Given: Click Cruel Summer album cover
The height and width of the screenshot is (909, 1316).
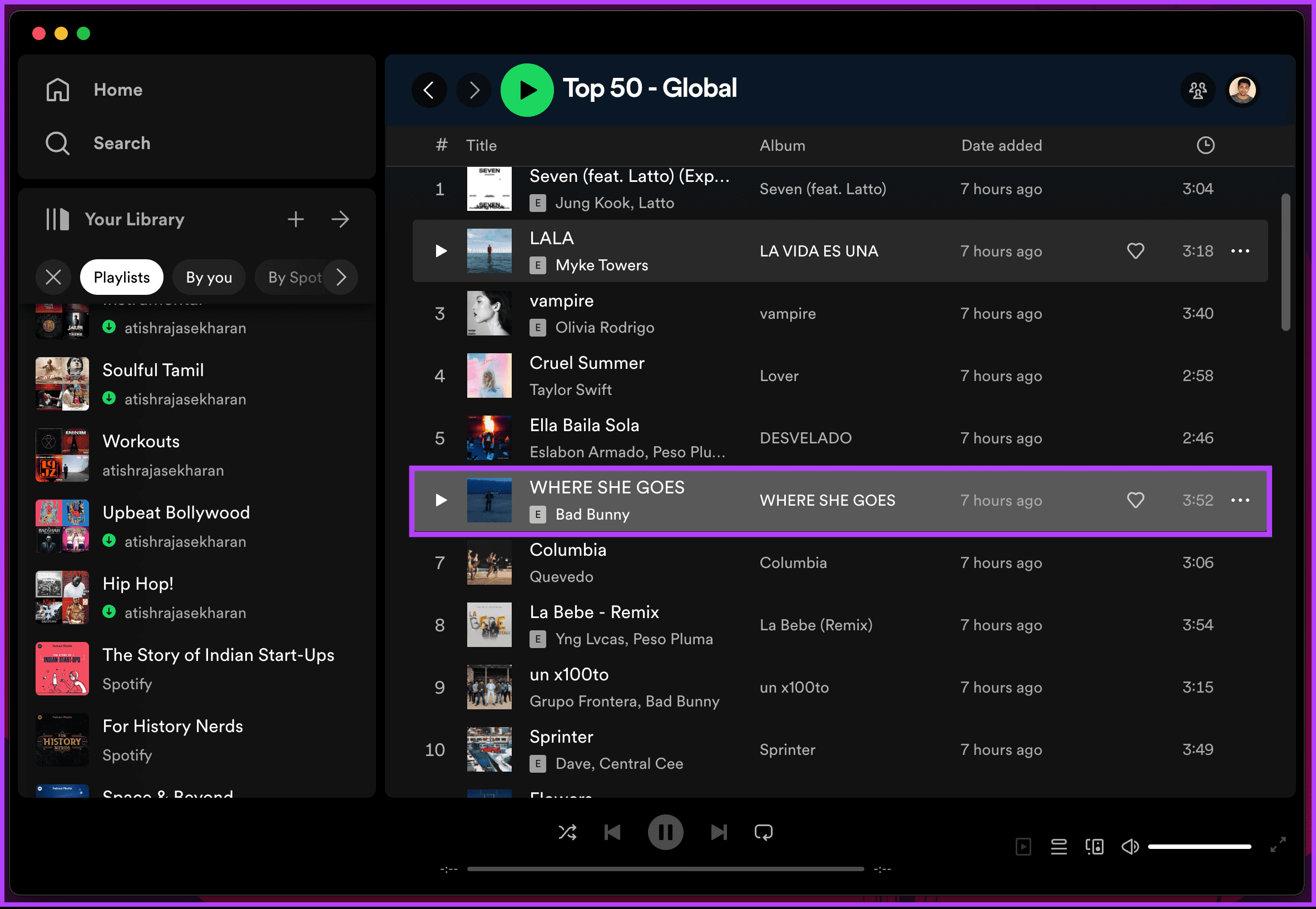Looking at the screenshot, I should coord(489,376).
